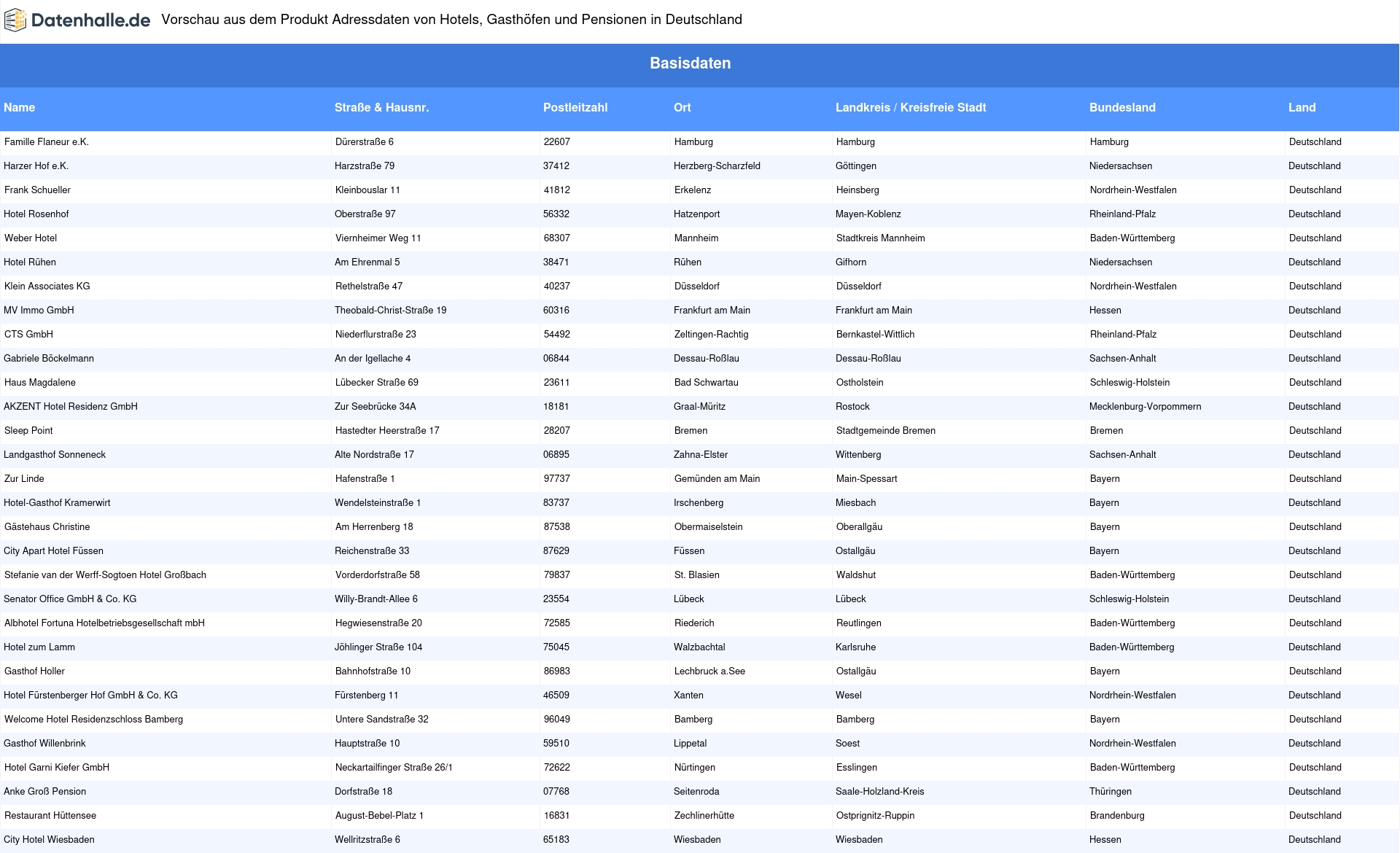Image resolution: width=1400 pixels, height=853 pixels.
Task: Select Haus Magdalene
Action: click(x=40, y=383)
